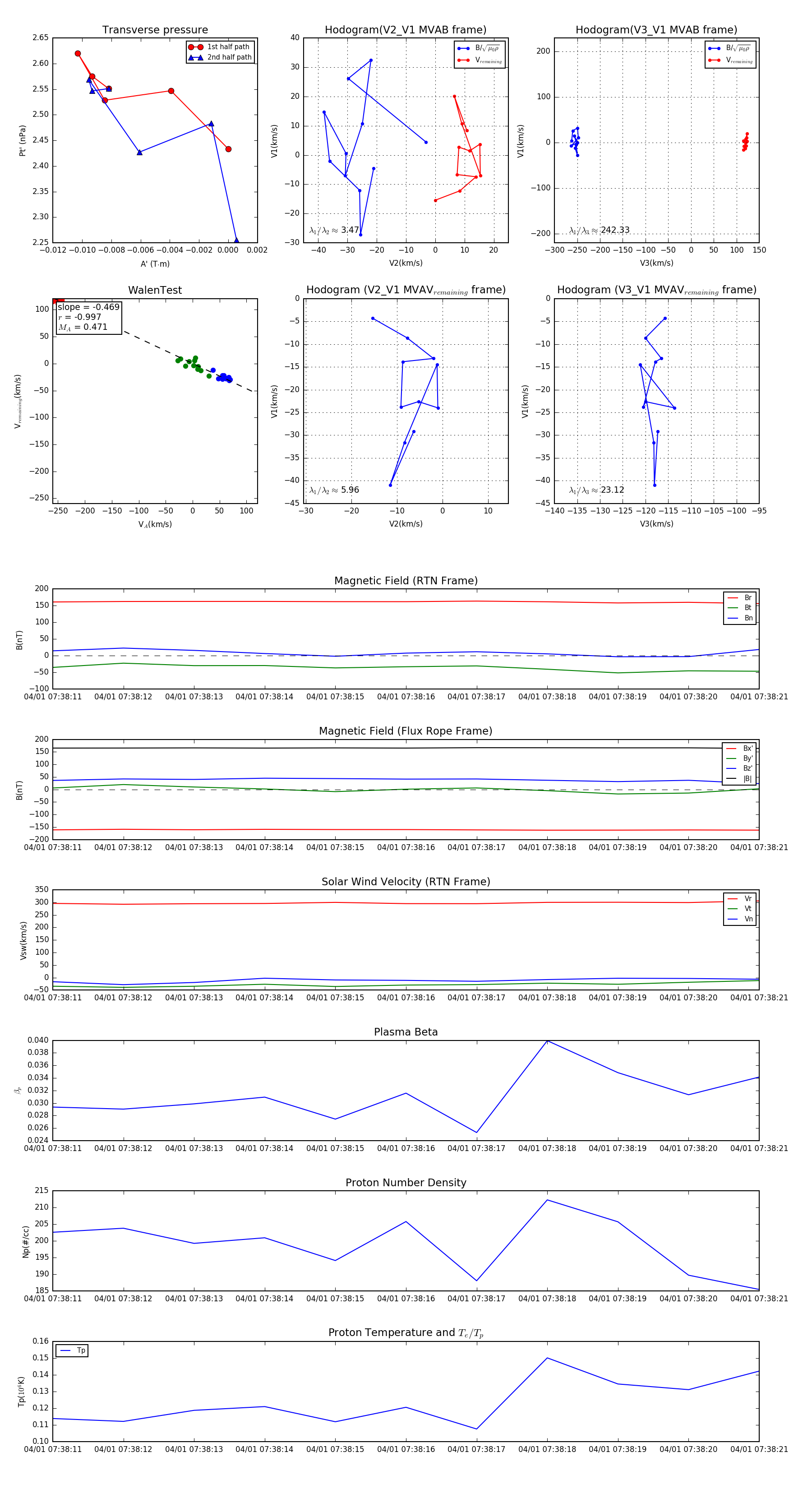Image resolution: width=812 pixels, height=1489 pixels.
Task: Click the eigenvalue ratio annotation reading 242.33
Action: [x=600, y=230]
